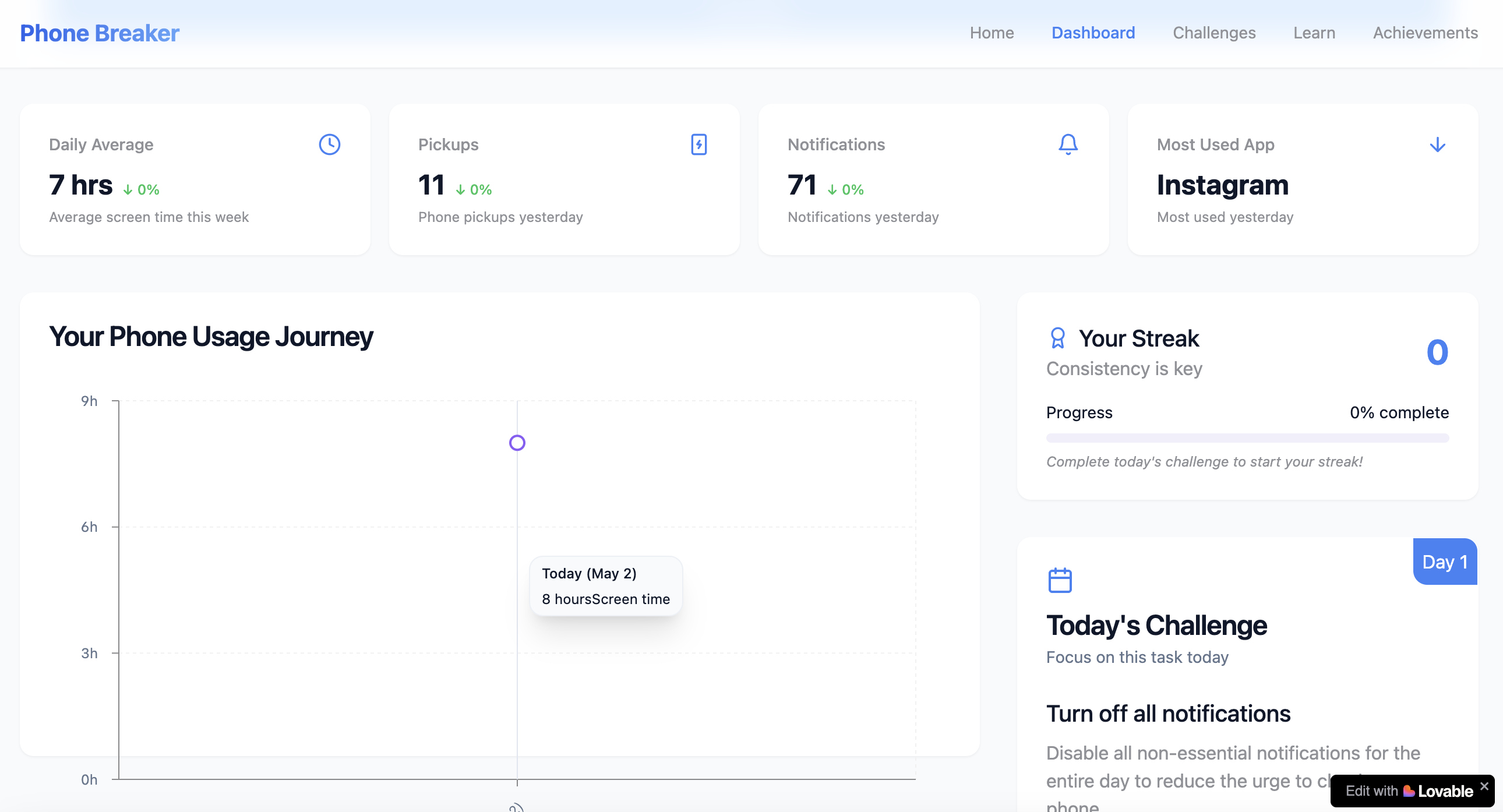Close the Edit with Lovable badge

1484,786
